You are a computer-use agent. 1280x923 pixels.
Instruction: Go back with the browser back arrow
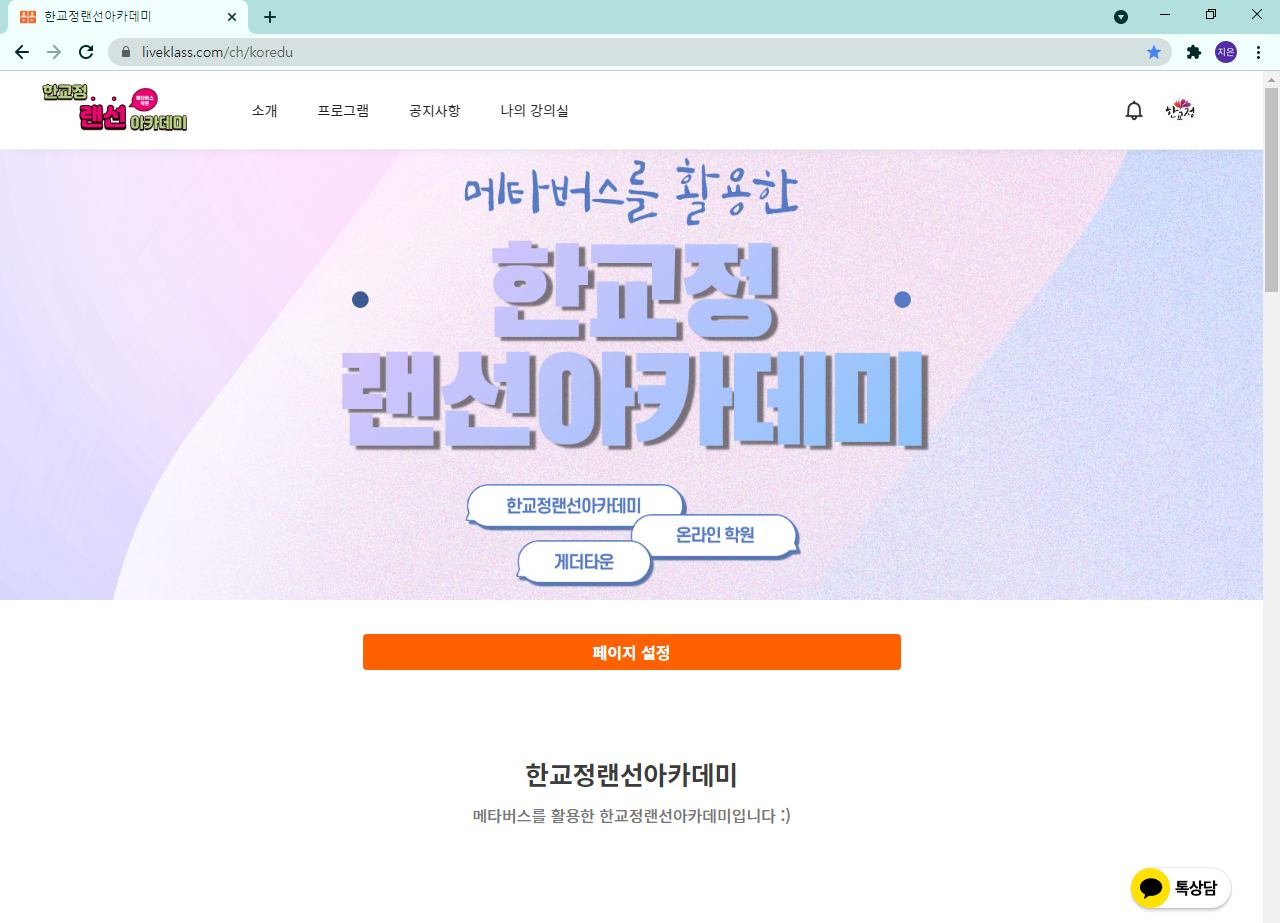click(x=22, y=52)
